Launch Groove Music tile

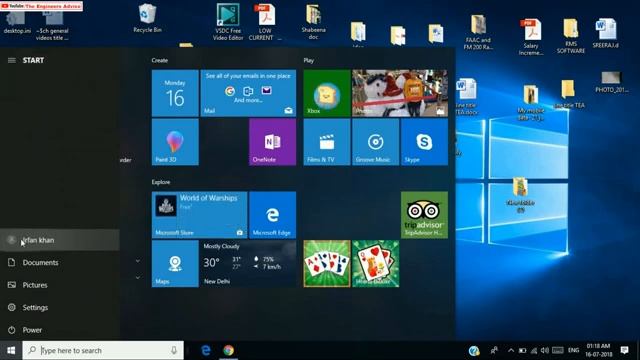pos(376,142)
